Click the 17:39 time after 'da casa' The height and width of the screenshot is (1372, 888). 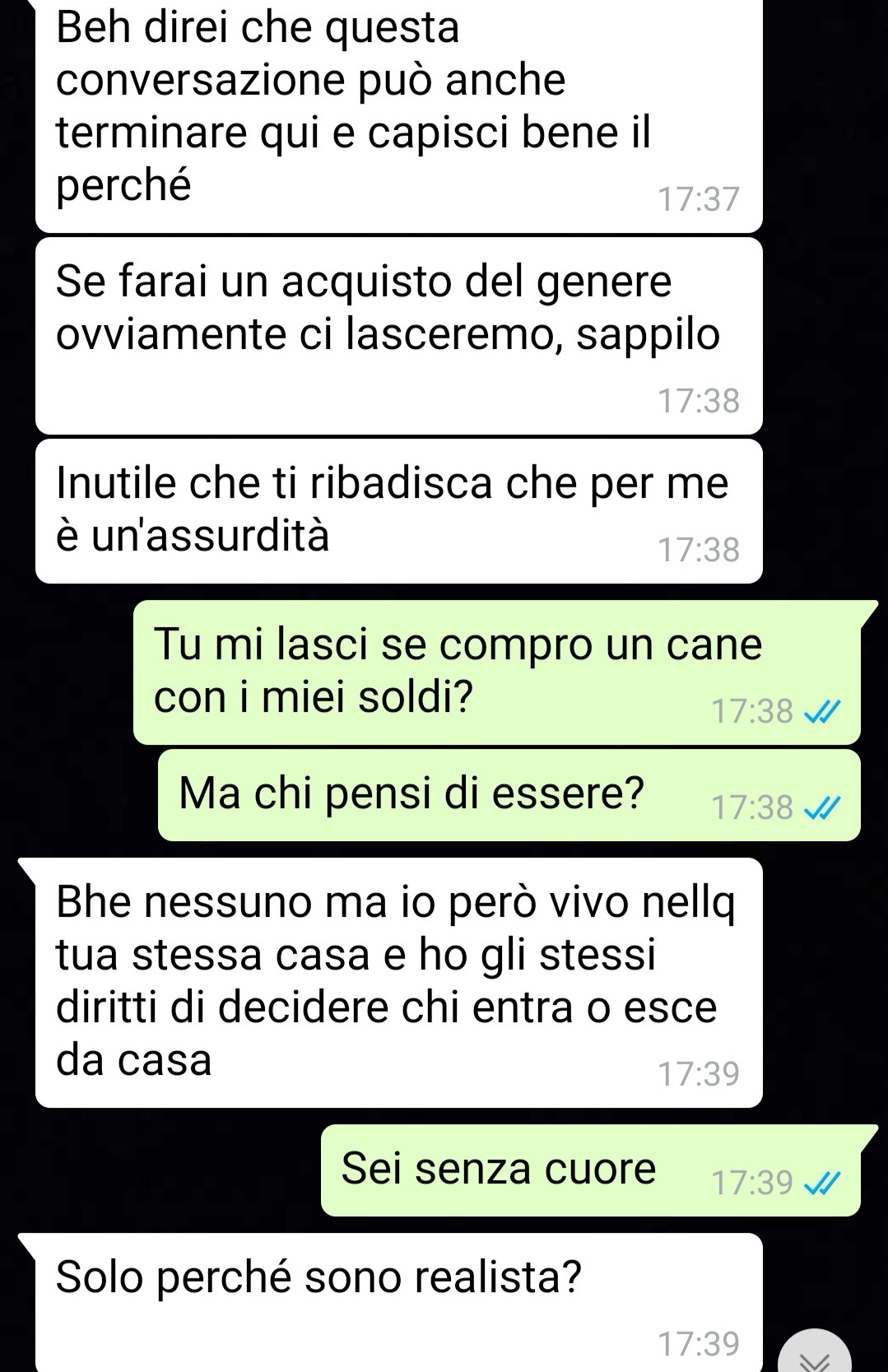pos(699,1074)
